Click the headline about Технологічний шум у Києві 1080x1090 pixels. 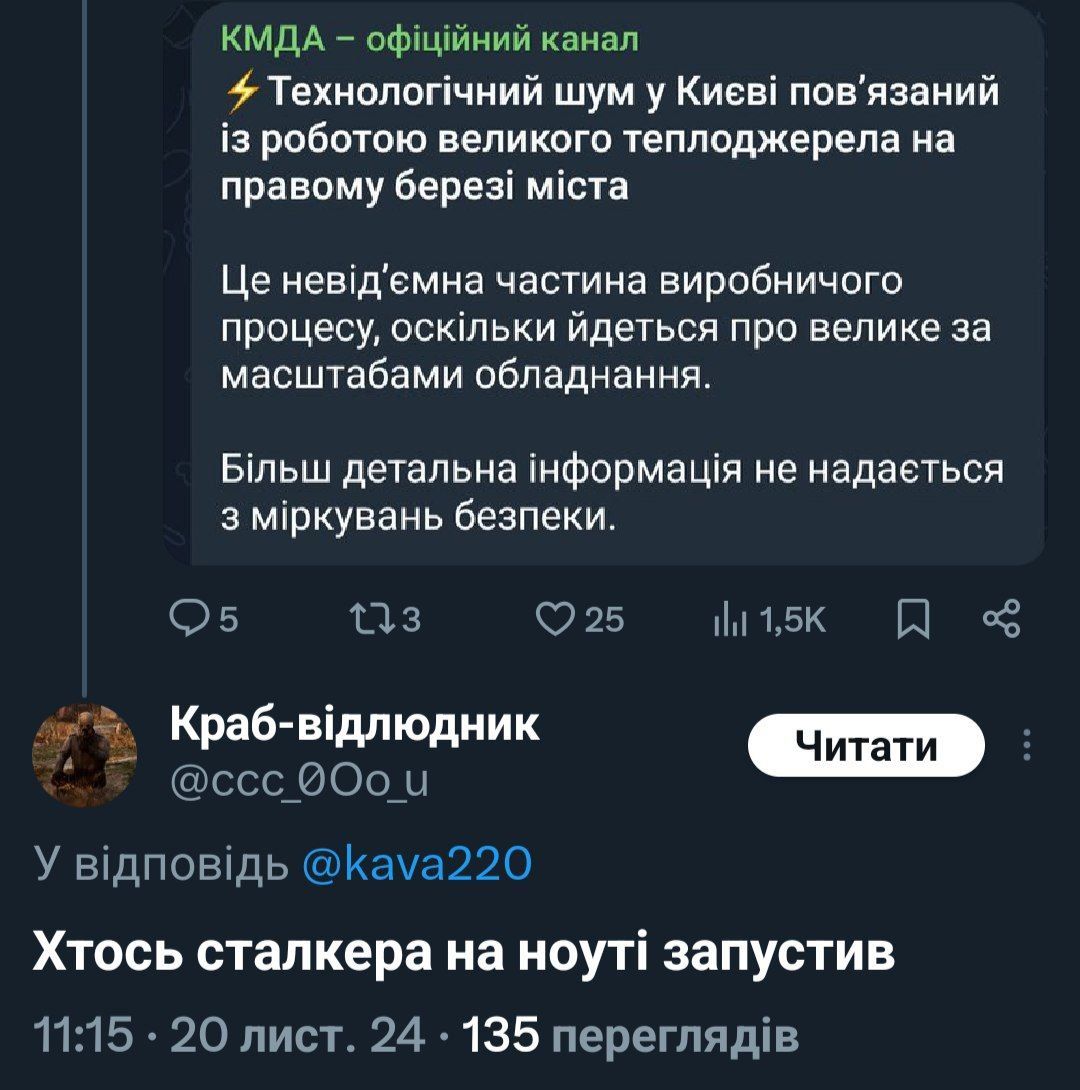(610, 140)
